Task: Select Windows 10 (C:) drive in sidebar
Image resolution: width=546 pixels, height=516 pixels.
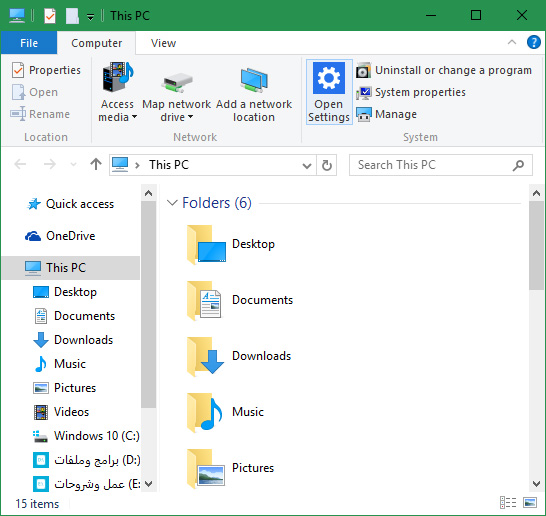Action: click(86, 436)
